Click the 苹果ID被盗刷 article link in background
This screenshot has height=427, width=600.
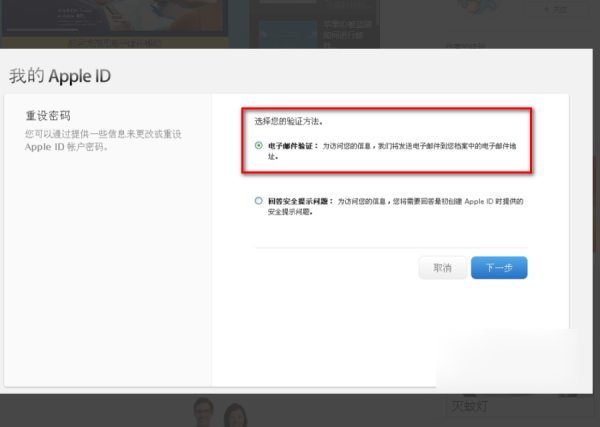(347, 35)
